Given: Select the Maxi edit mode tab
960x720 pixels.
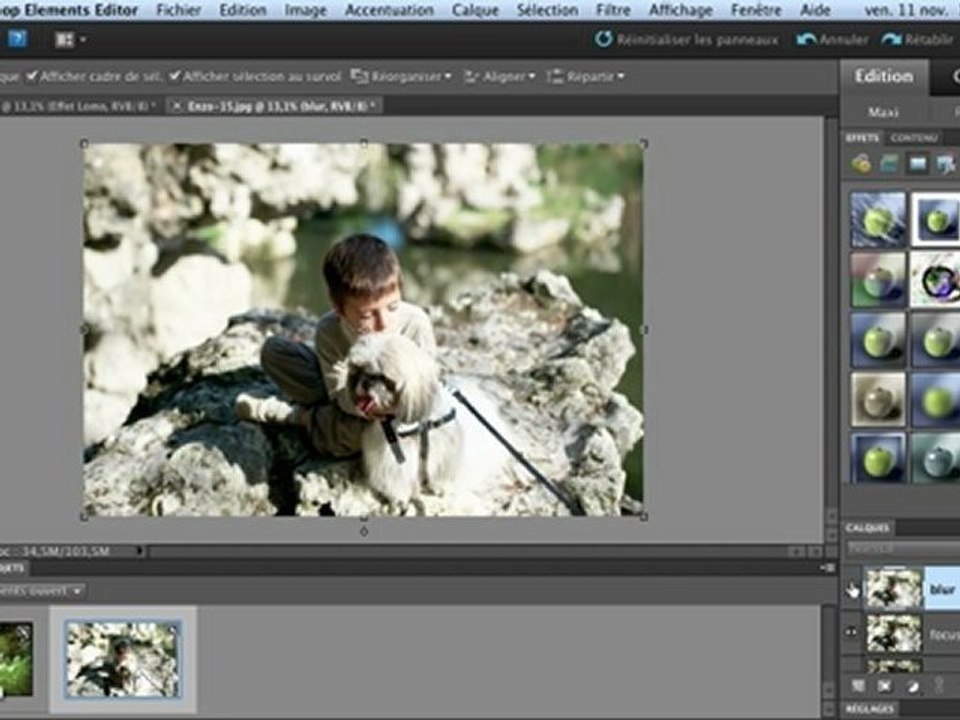Looking at the screenshot, I should (883, 112).
